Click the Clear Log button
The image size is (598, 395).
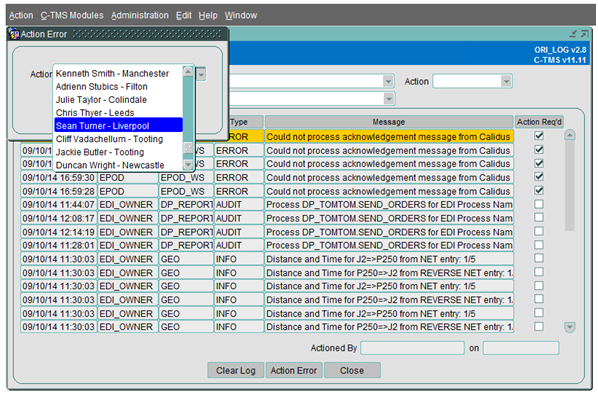236,370
